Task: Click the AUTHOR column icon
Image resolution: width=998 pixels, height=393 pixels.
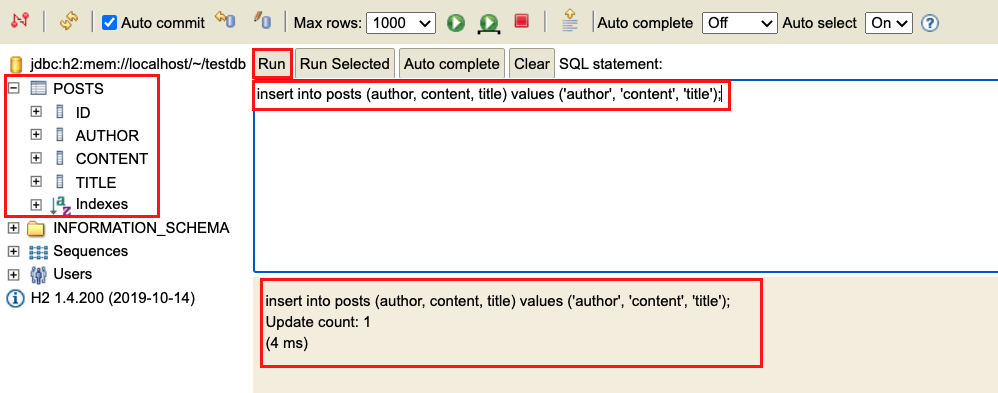Action: [60, 135]
